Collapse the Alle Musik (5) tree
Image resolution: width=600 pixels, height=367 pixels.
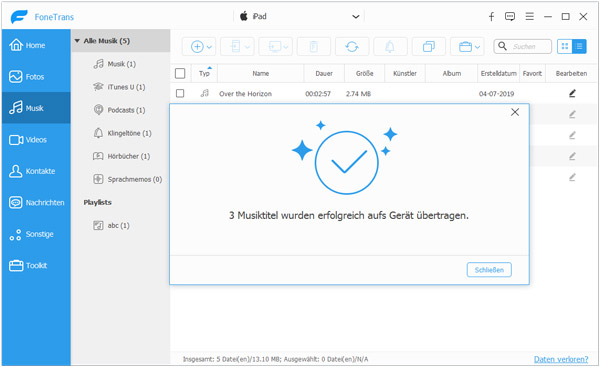[77, 41]
